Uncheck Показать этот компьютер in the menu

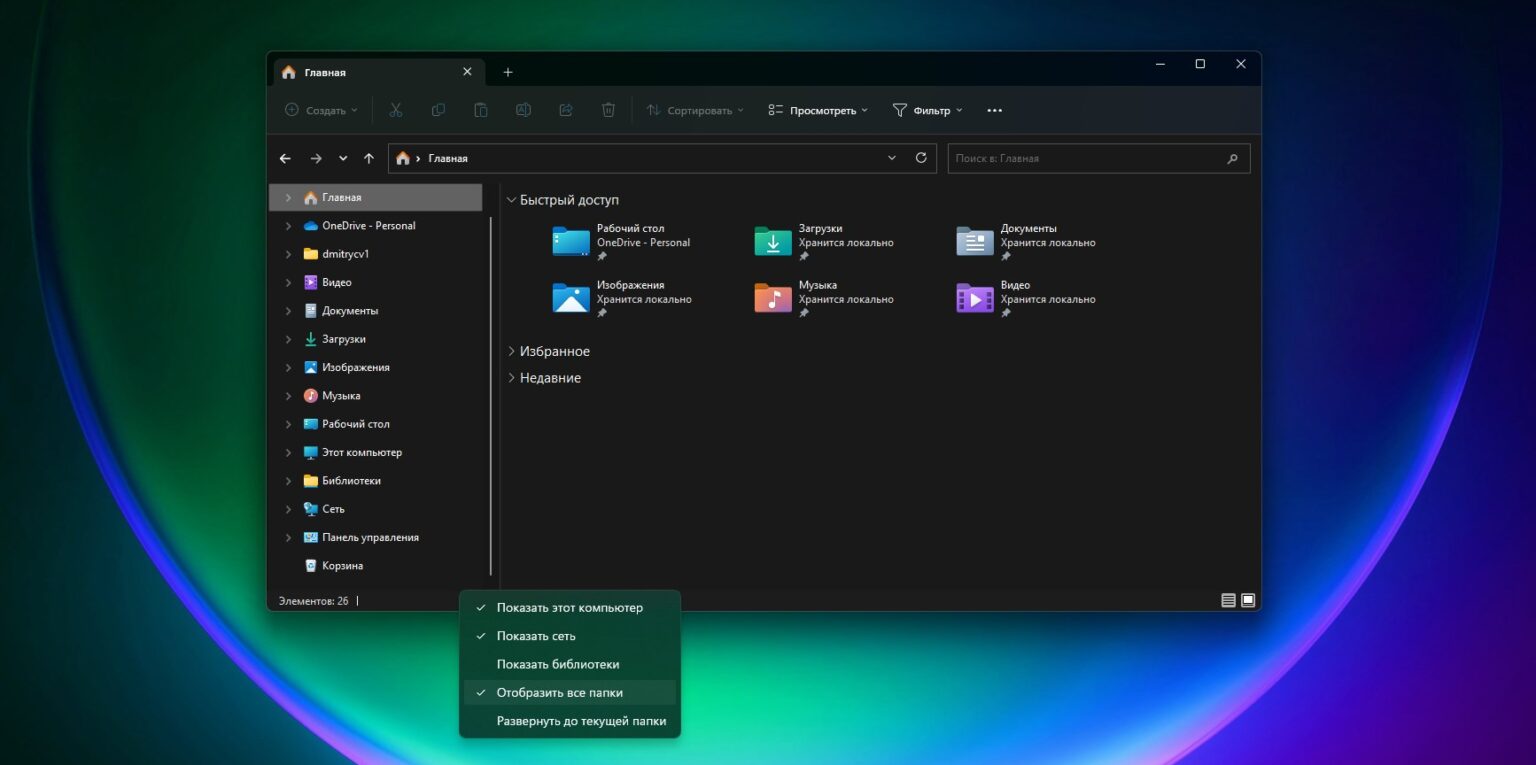click(570, 607)
